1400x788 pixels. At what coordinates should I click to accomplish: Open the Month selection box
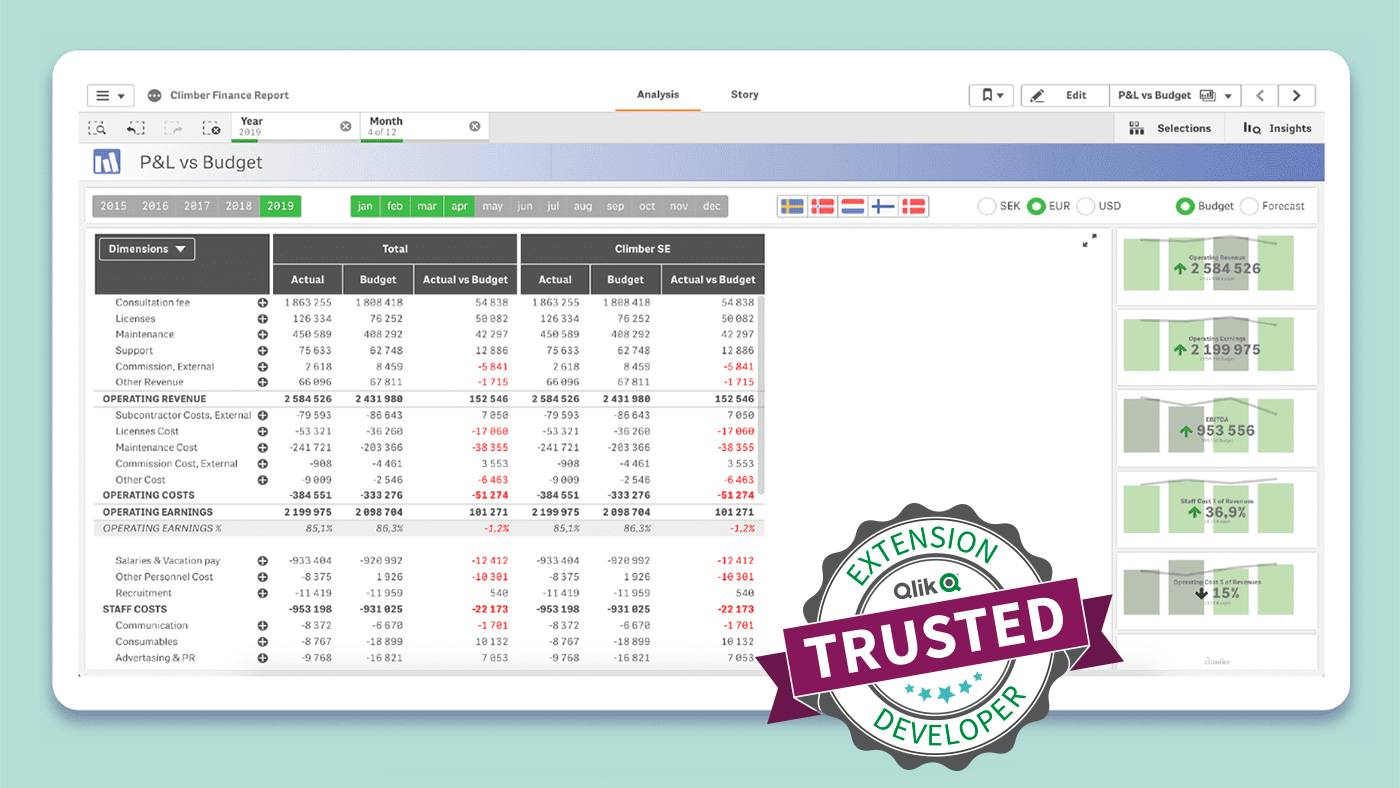[424, 127]
